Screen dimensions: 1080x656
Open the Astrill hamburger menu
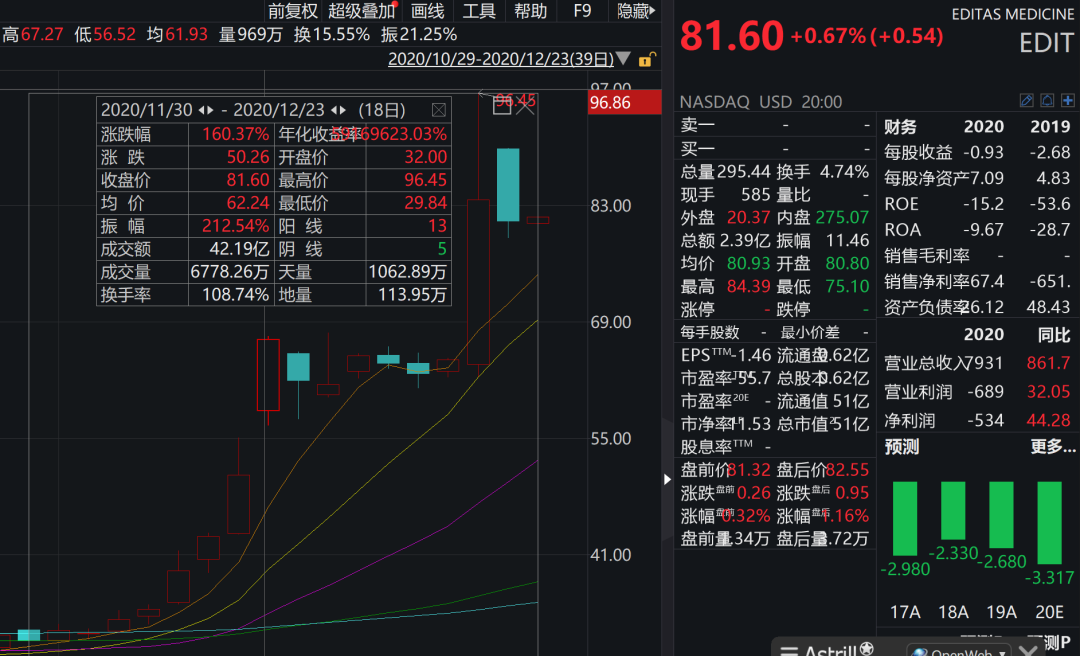pos(789,651)
